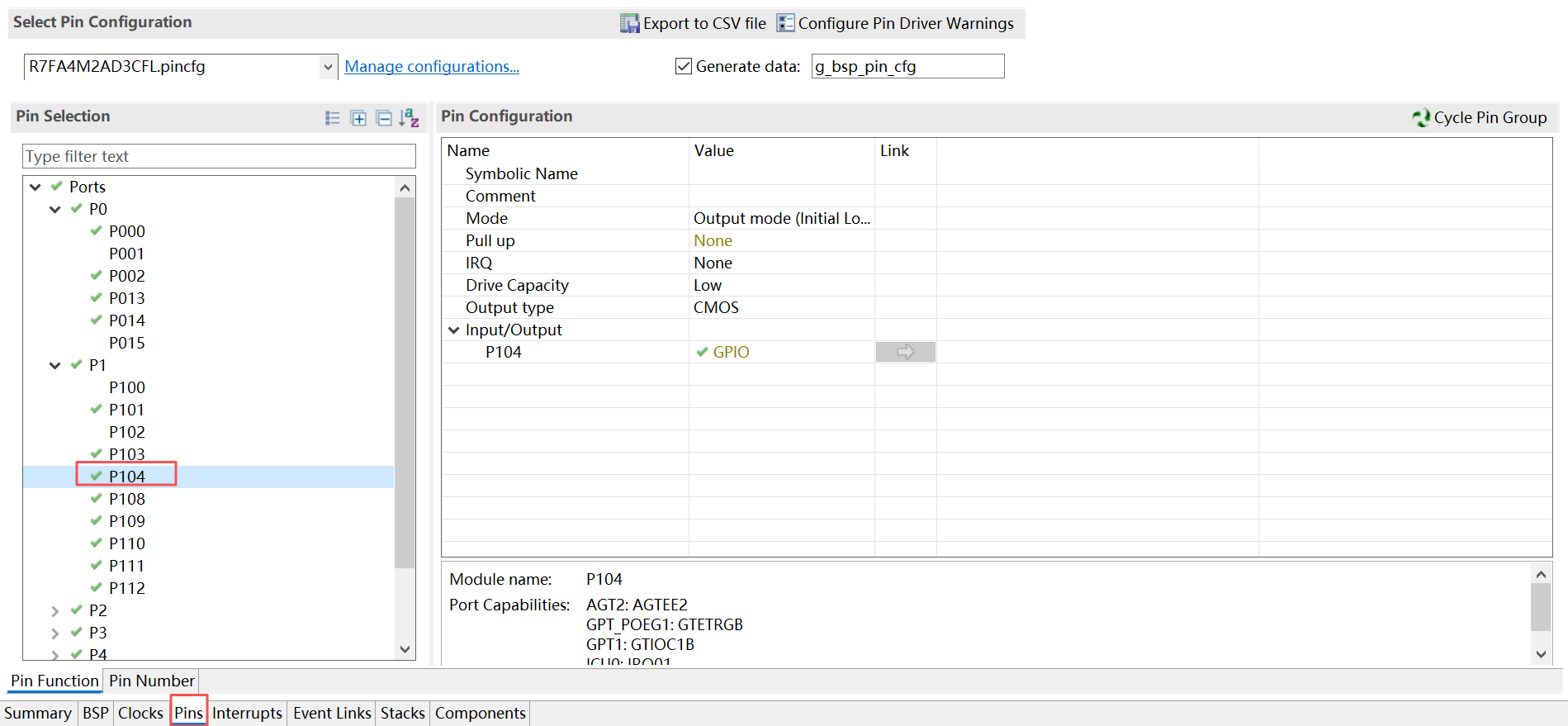The image size is (1568, 726).
Task: Select pin P108 in the tree
Action: point(126,499)
